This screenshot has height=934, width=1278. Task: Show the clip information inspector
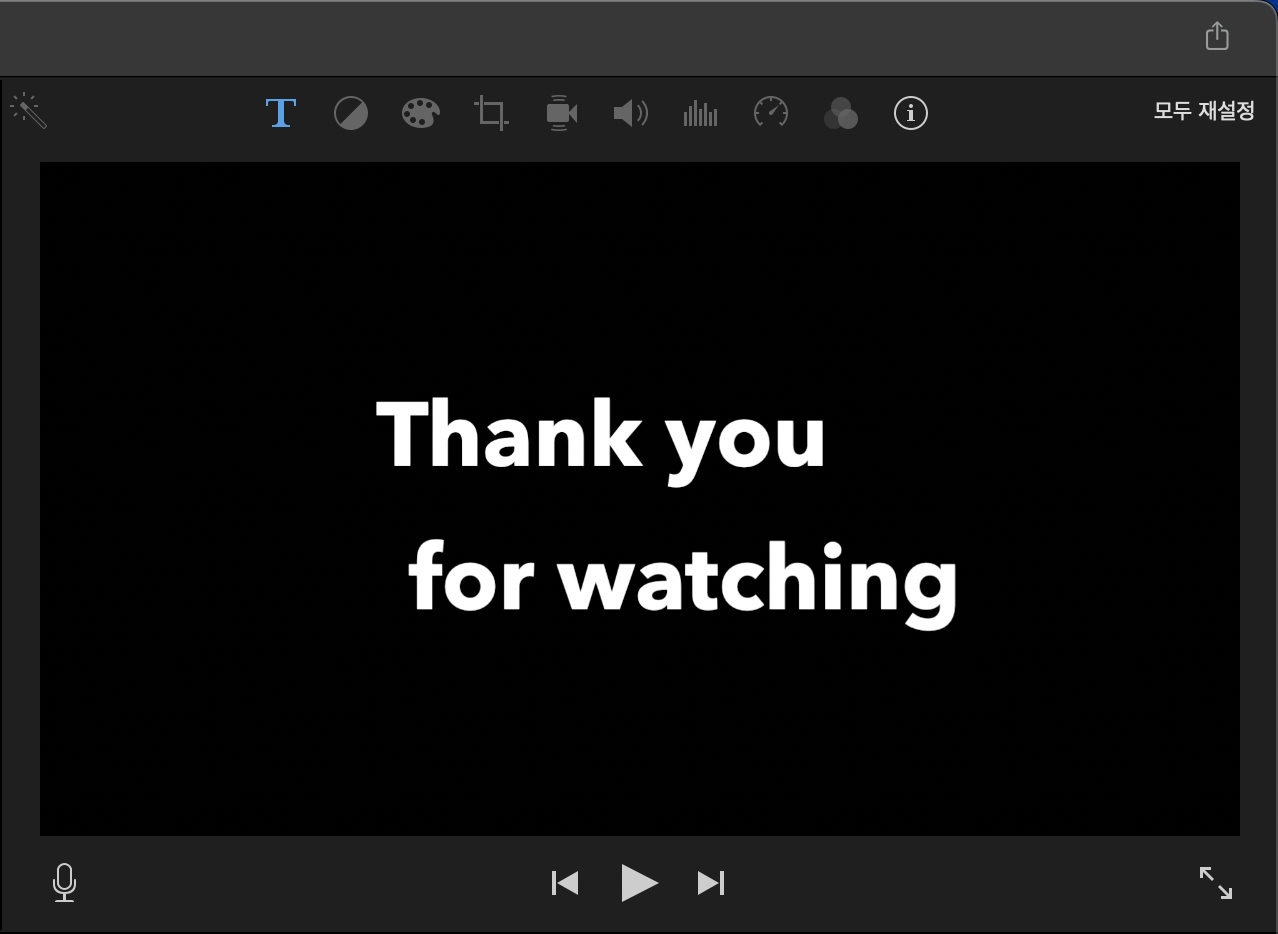(911, 113)
